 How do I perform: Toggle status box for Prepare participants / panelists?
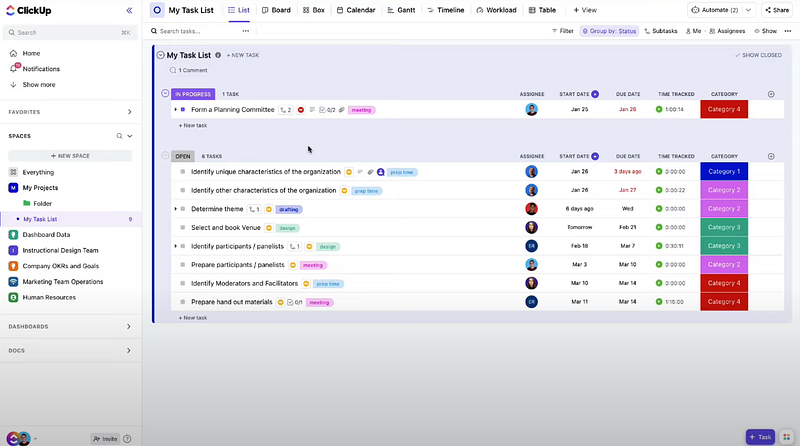tap(183, 265)
